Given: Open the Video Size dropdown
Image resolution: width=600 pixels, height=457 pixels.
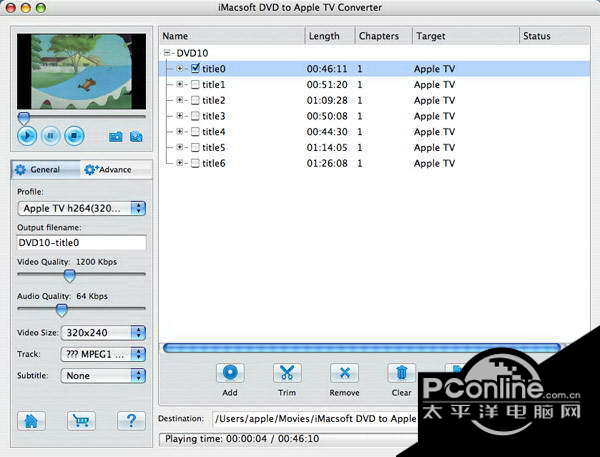Looking at the screenshot, I should 103,332.
